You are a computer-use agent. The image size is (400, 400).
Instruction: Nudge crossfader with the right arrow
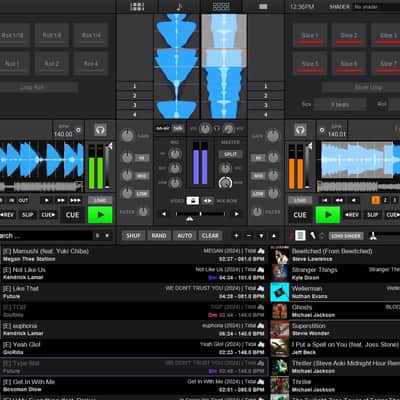(236, 214)
